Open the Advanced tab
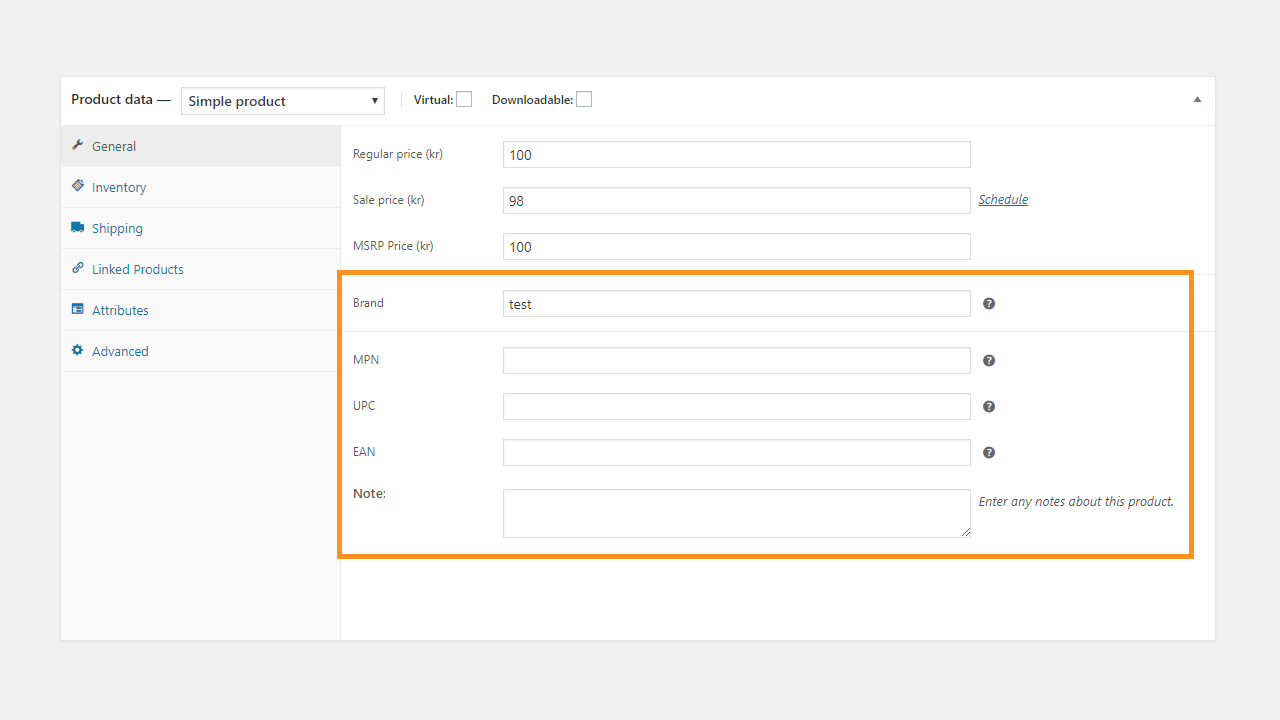Screen dimensions: 1280x720 (x=201, y=351)
